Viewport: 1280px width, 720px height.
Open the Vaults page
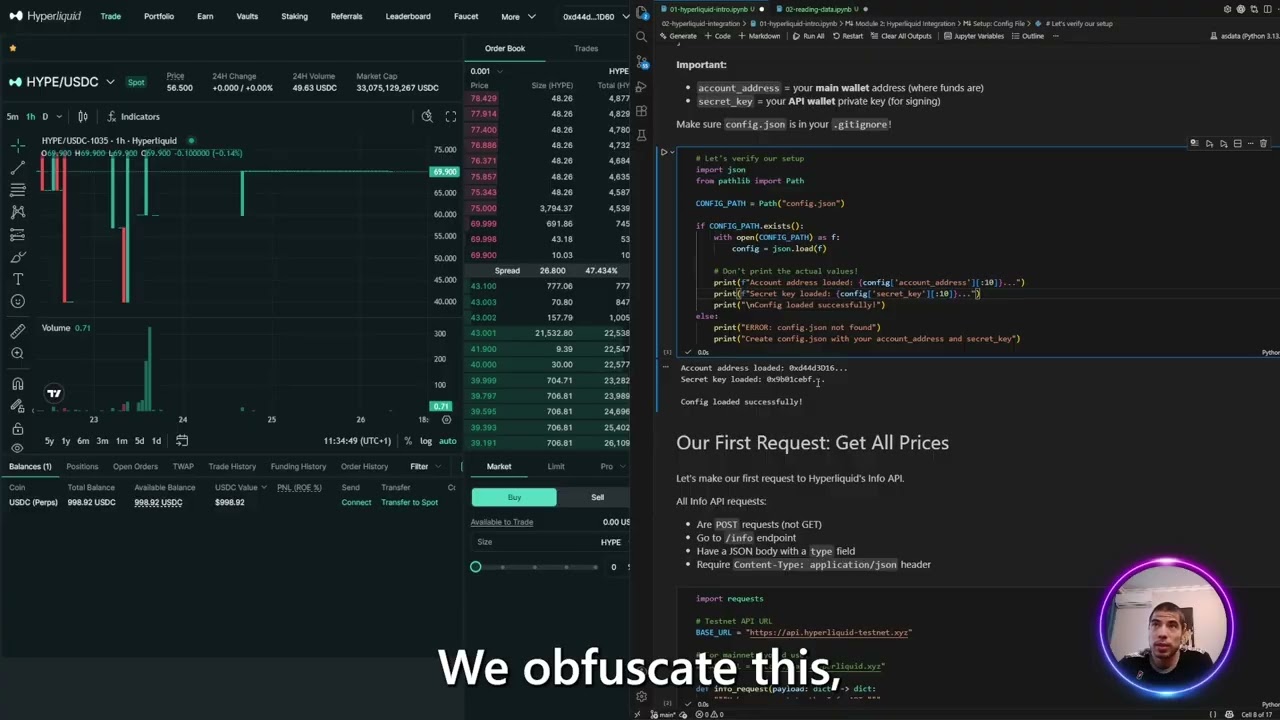coord(247,16)
